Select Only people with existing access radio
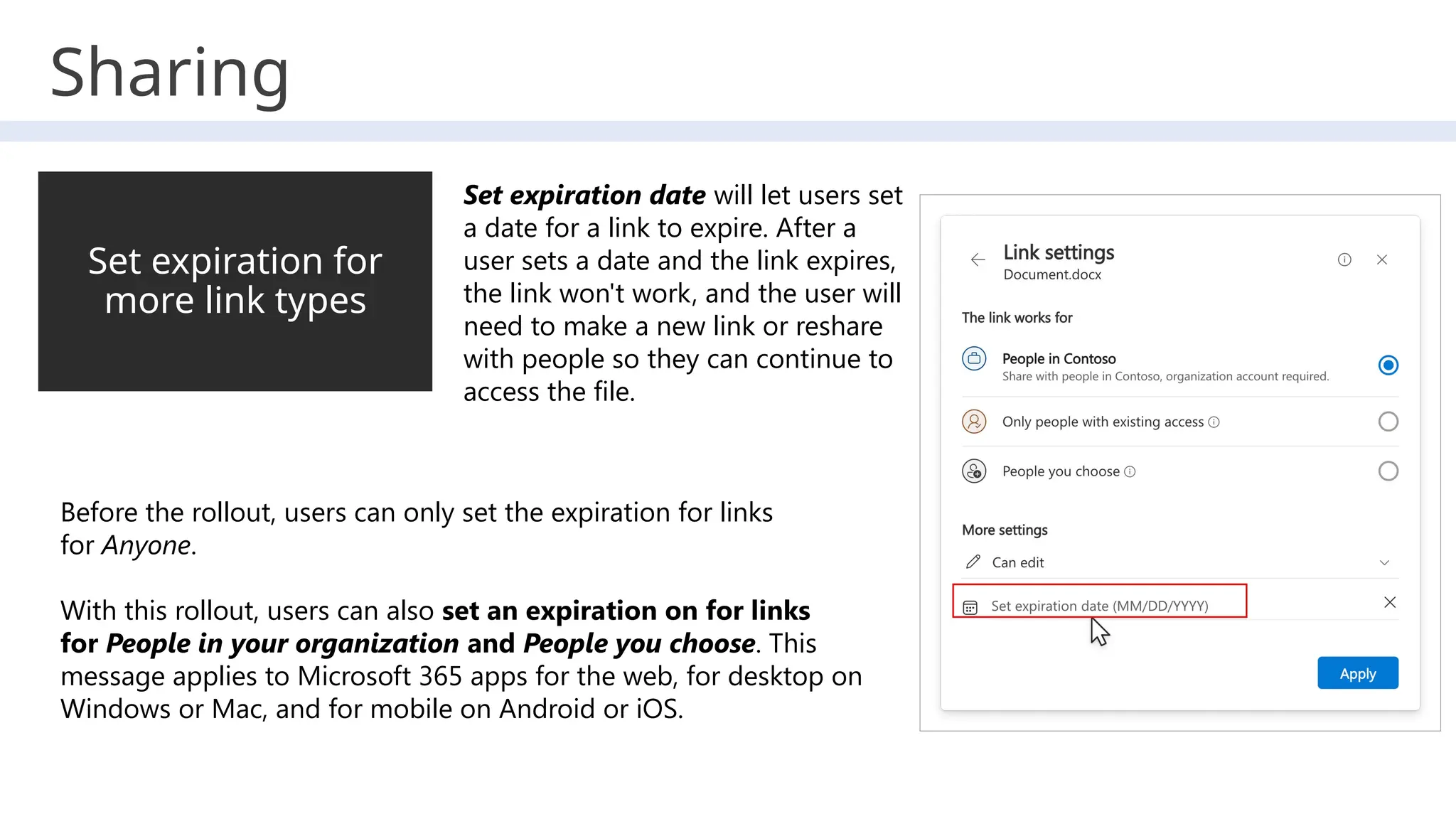The width and height of the screenshot is (1456, 819). point(1388,422)
